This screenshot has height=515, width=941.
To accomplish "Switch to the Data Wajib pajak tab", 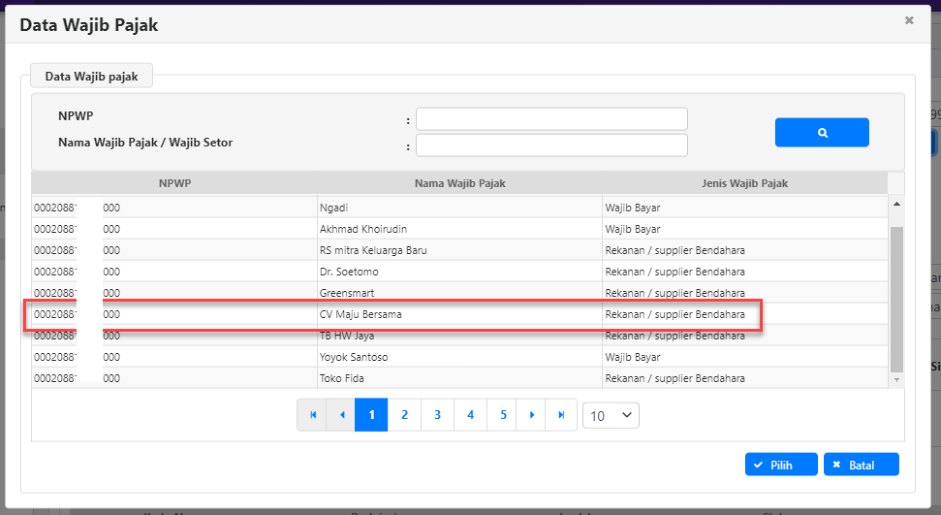I will tap(91, 76).
